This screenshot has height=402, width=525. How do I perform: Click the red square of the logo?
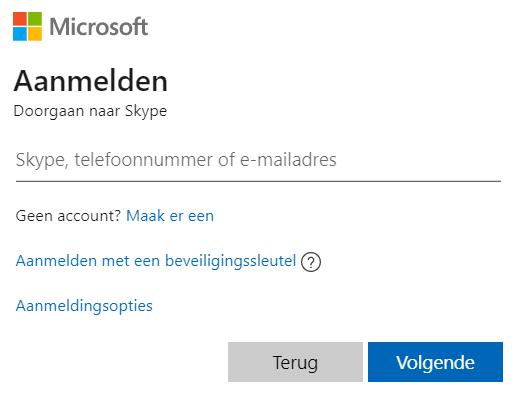point(20,19)
